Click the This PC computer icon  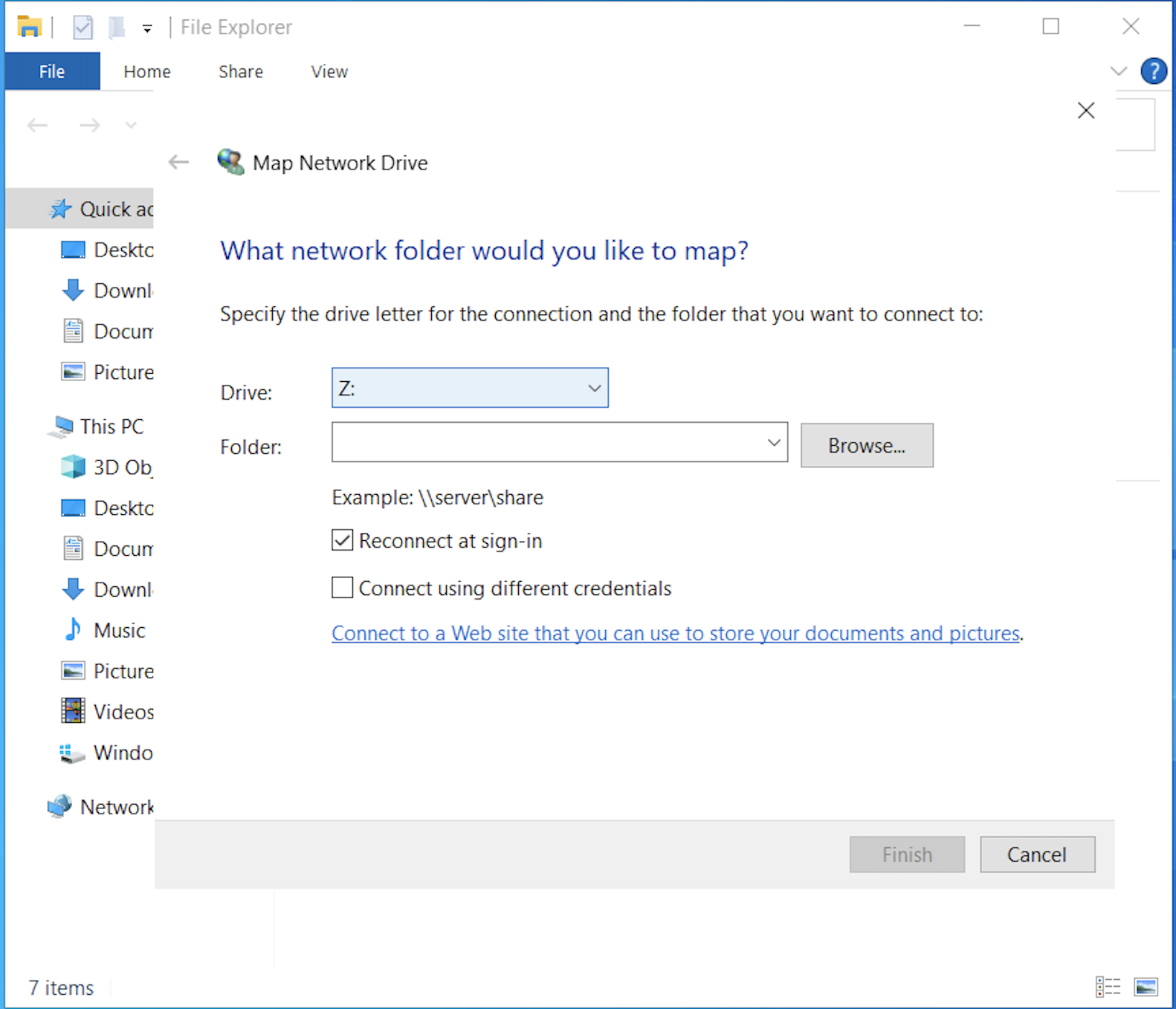click(61, 426)
